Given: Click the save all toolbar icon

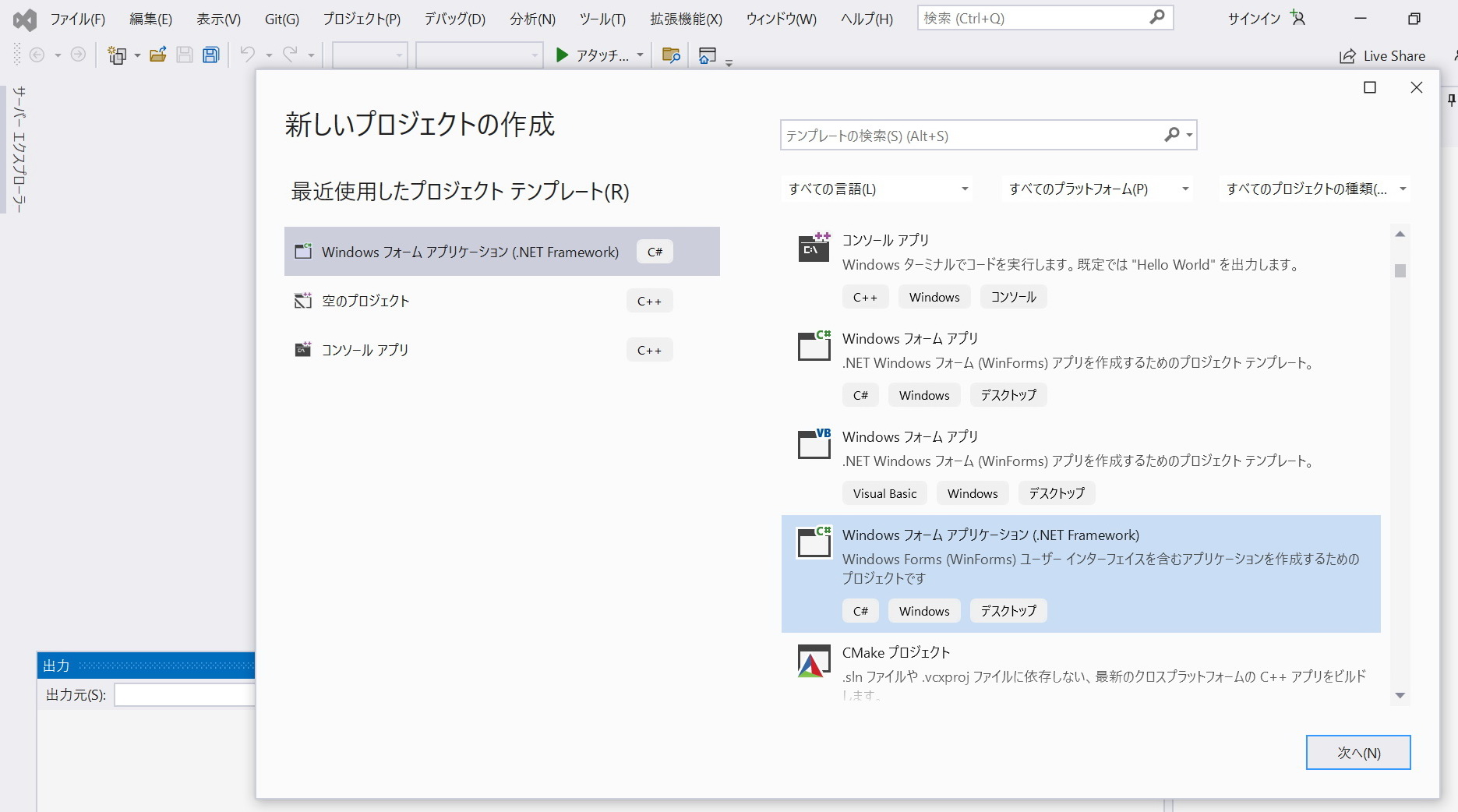Looking at the screenshot, I should coord(210,55).
